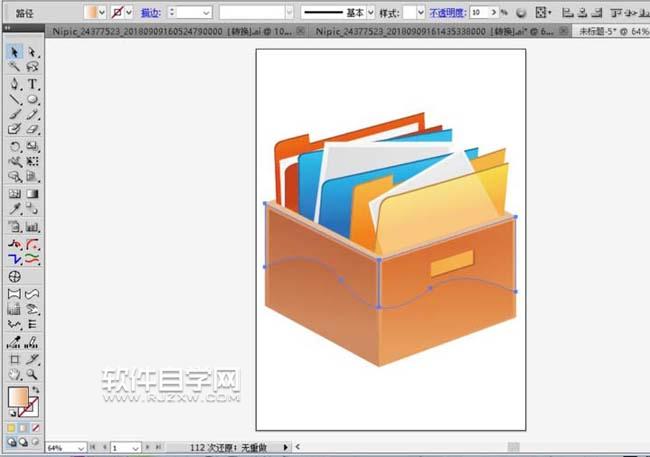Viewport: 650px width, 457px height.
Task: Open the 描边 stroke panel link
Action: 150,13
